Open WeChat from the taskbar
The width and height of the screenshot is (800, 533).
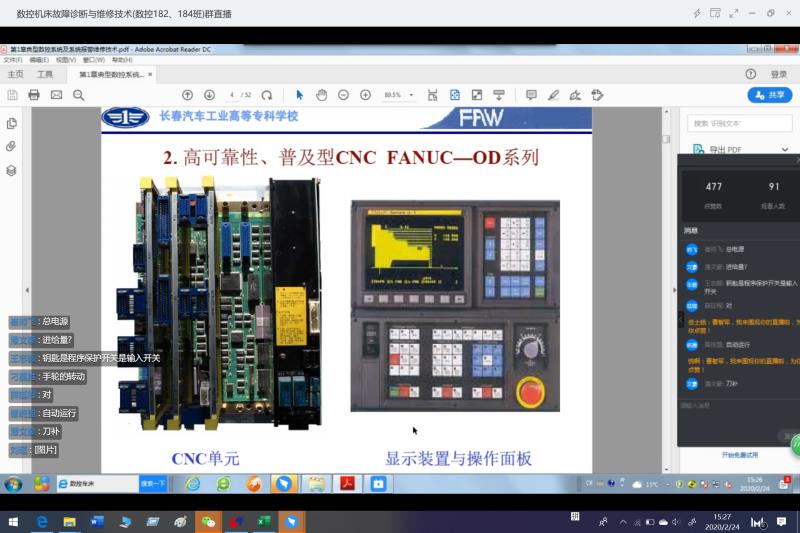[x=208, y=522]
